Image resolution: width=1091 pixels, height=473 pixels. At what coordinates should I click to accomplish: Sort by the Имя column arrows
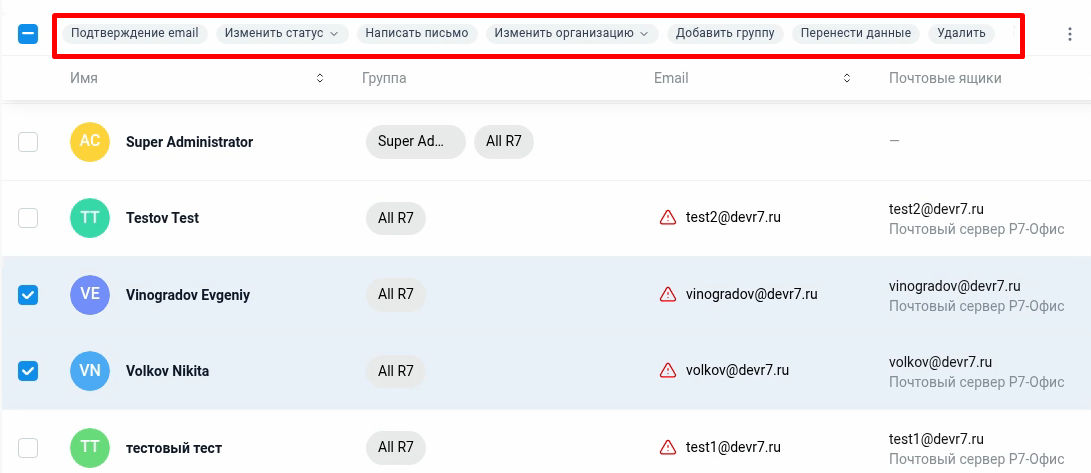coord(320,79)
